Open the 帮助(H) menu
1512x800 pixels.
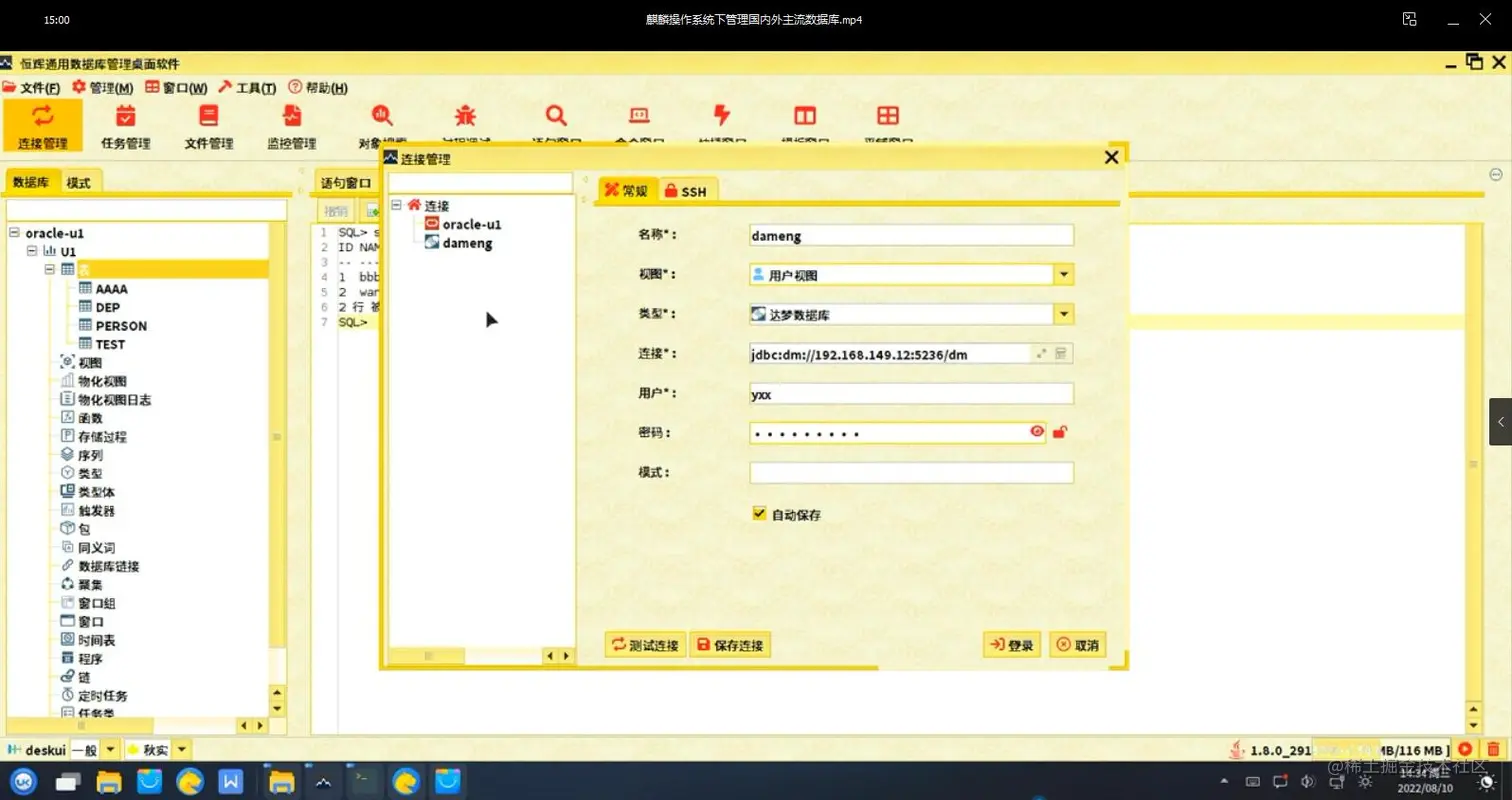(318, 88)
